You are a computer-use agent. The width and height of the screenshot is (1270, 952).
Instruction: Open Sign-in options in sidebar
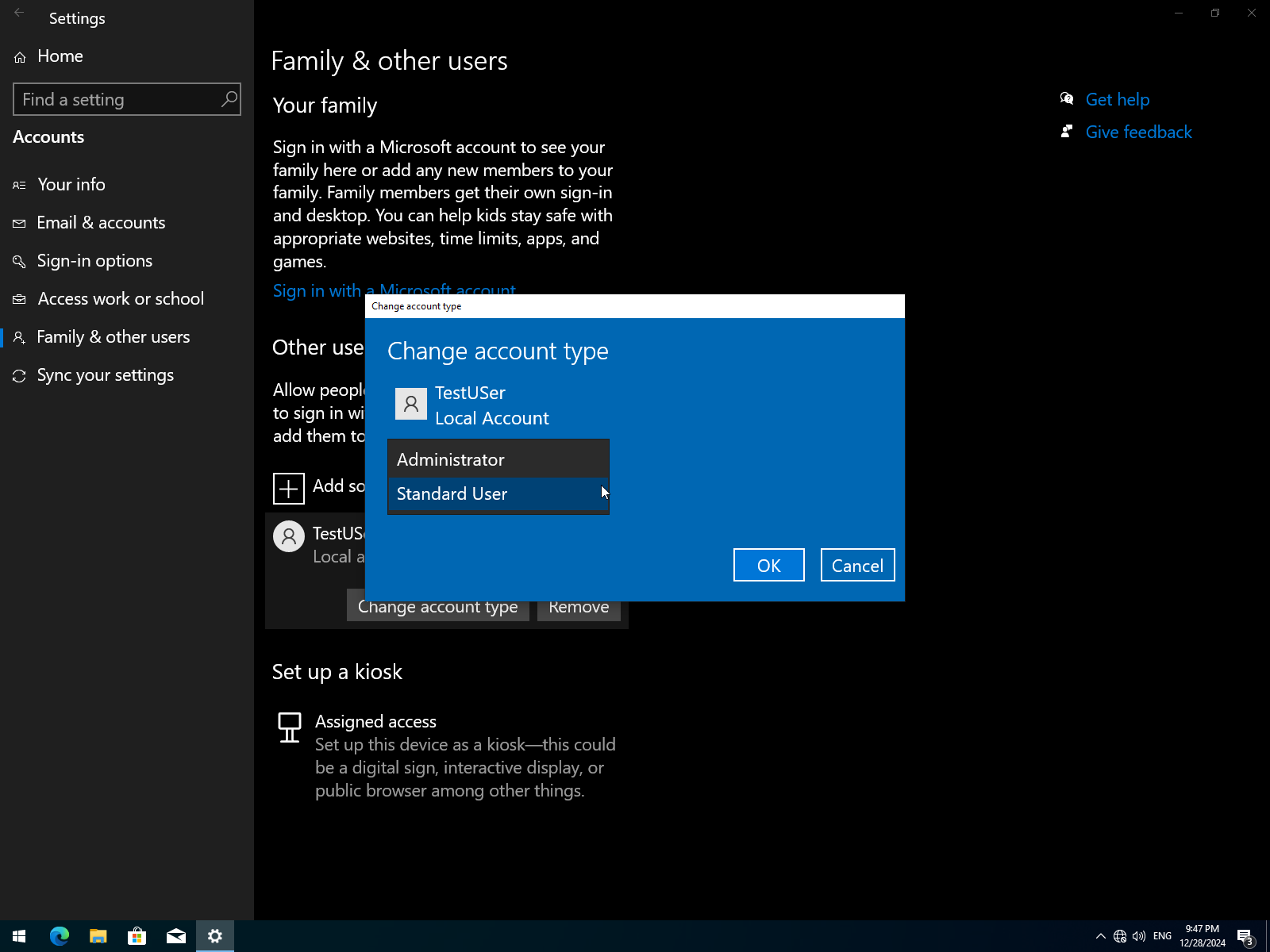94,261
